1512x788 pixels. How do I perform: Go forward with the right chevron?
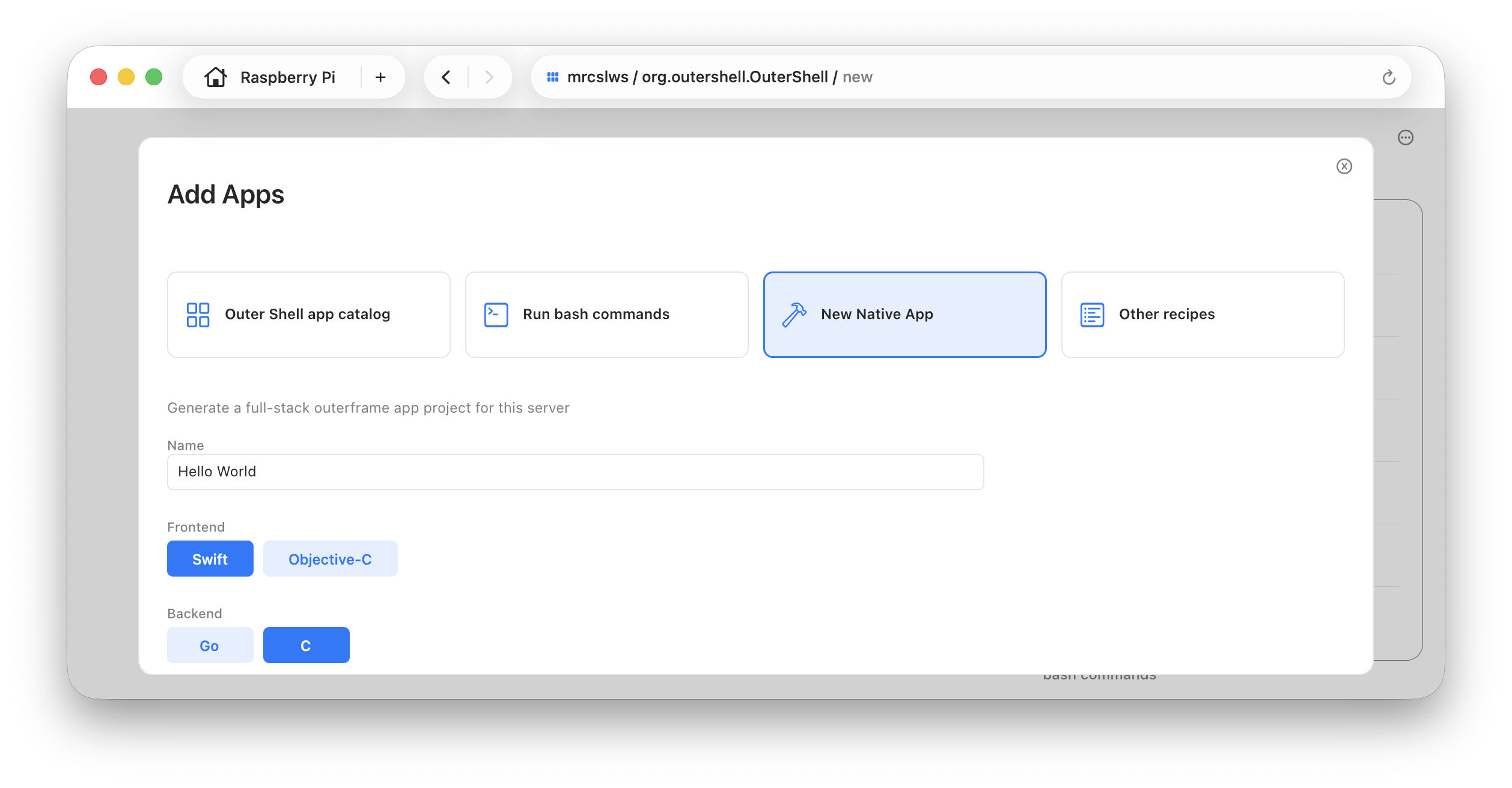pyautogui.click(x=489, y=77)
